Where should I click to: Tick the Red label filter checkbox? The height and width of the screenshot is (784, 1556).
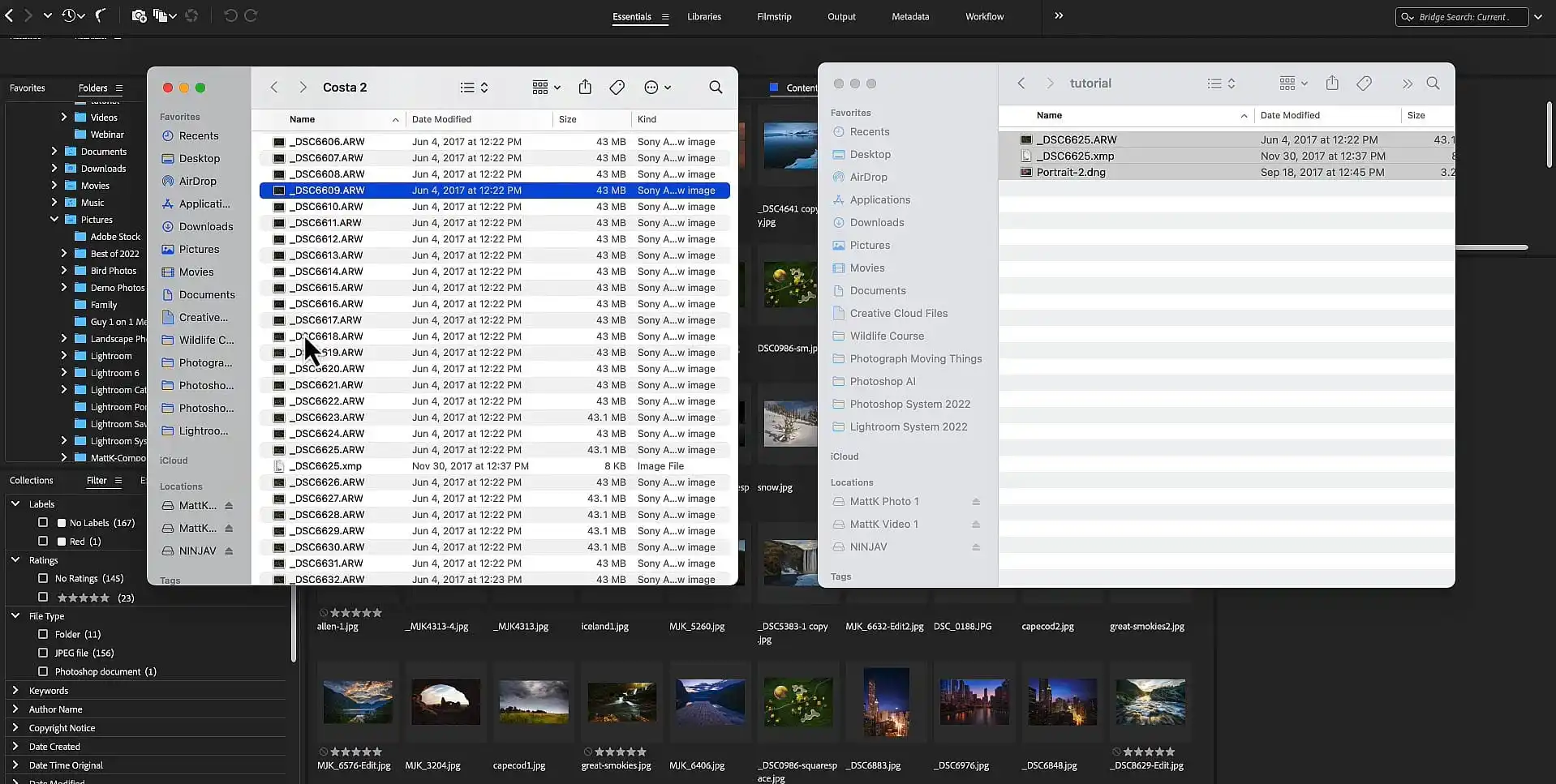click(x=43, y=541)
